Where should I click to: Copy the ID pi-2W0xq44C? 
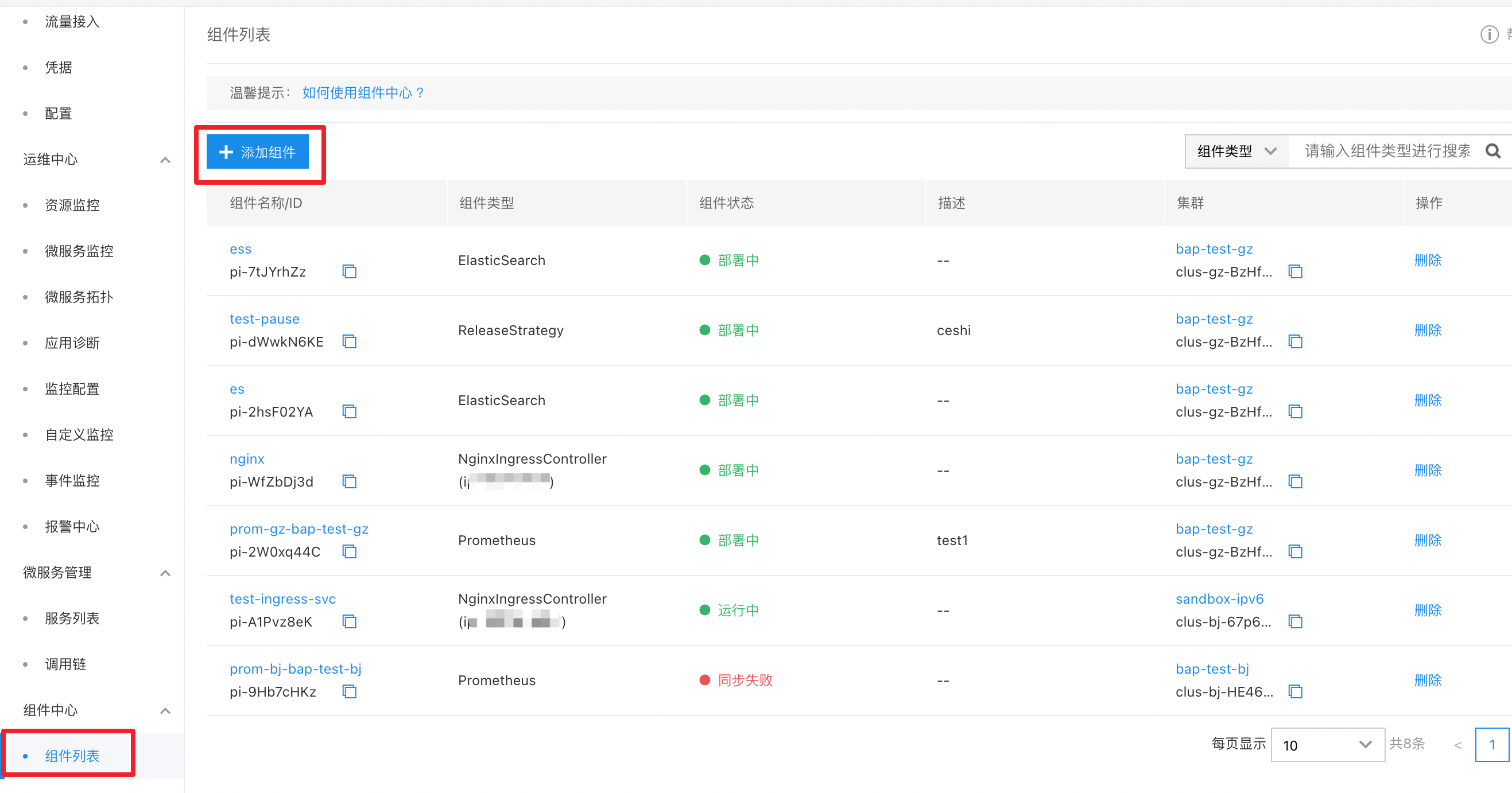[x=349, y=551]
